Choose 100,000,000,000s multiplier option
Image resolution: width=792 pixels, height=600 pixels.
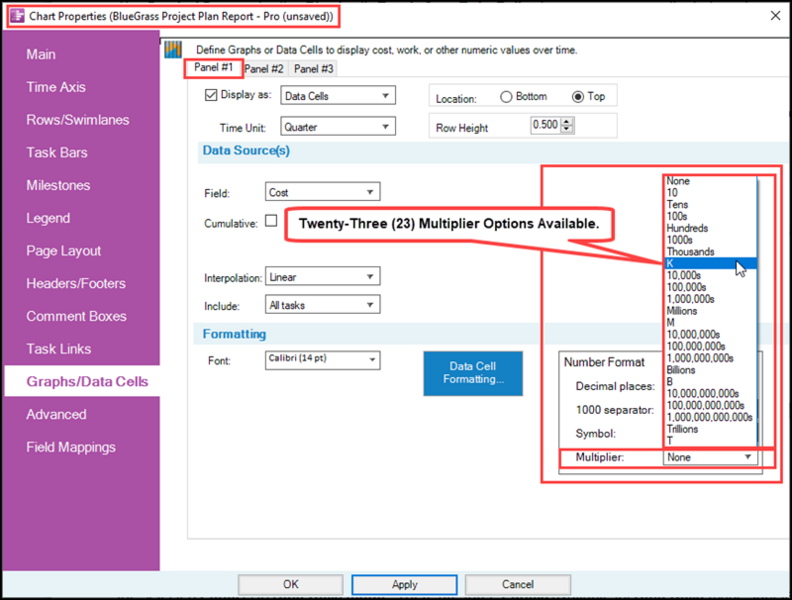tap(710, 405)
